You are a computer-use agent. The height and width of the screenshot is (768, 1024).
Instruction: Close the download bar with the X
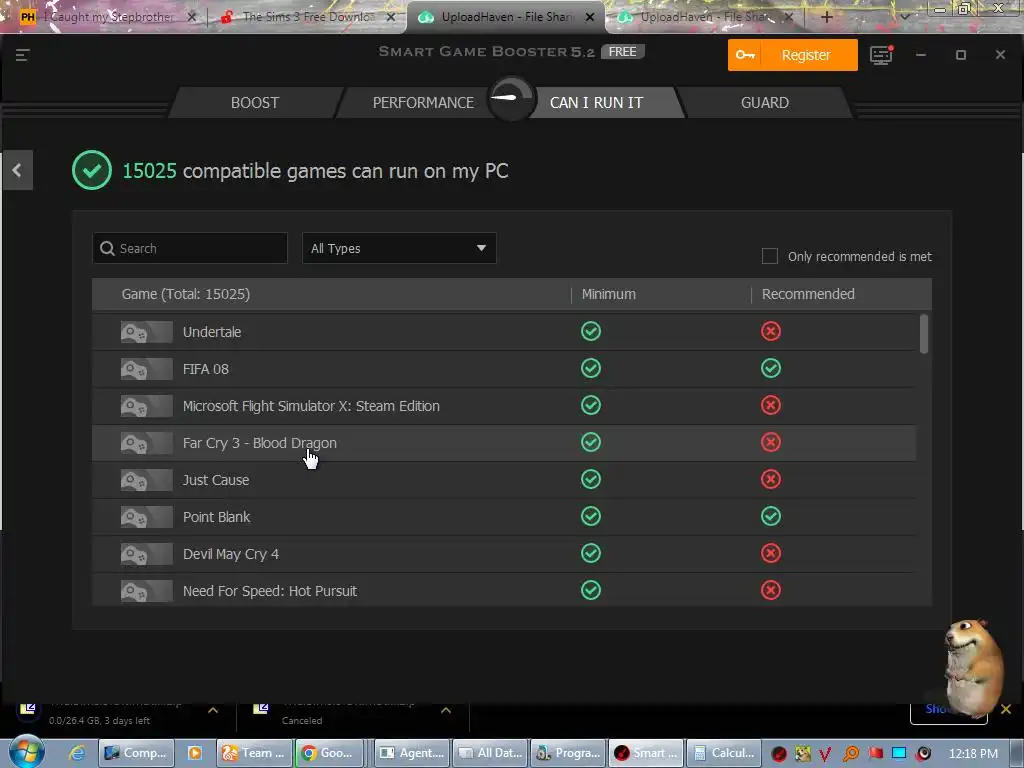pos(1006,709)
